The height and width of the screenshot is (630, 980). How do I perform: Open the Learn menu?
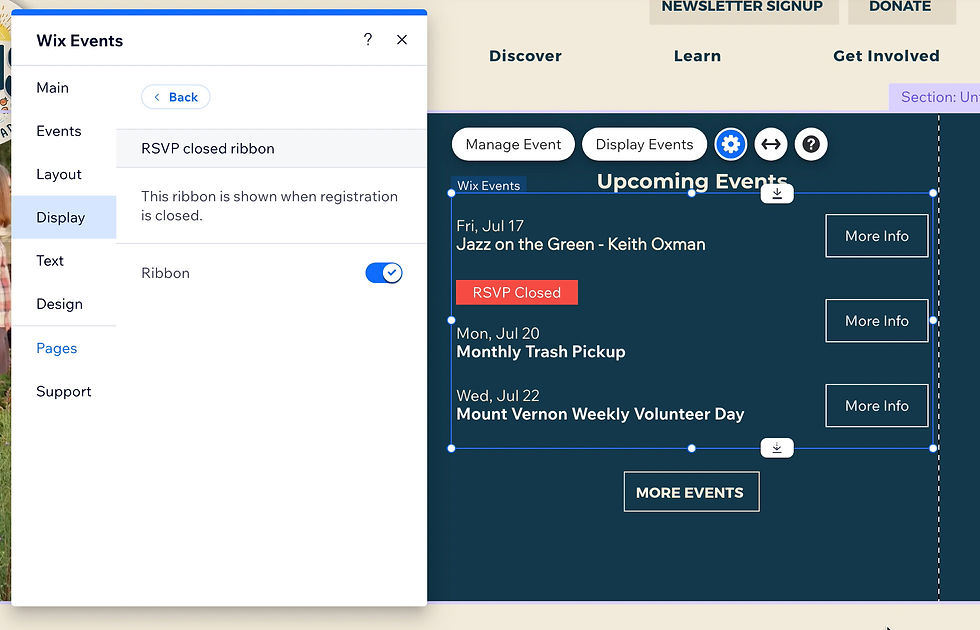click(698, 56)
